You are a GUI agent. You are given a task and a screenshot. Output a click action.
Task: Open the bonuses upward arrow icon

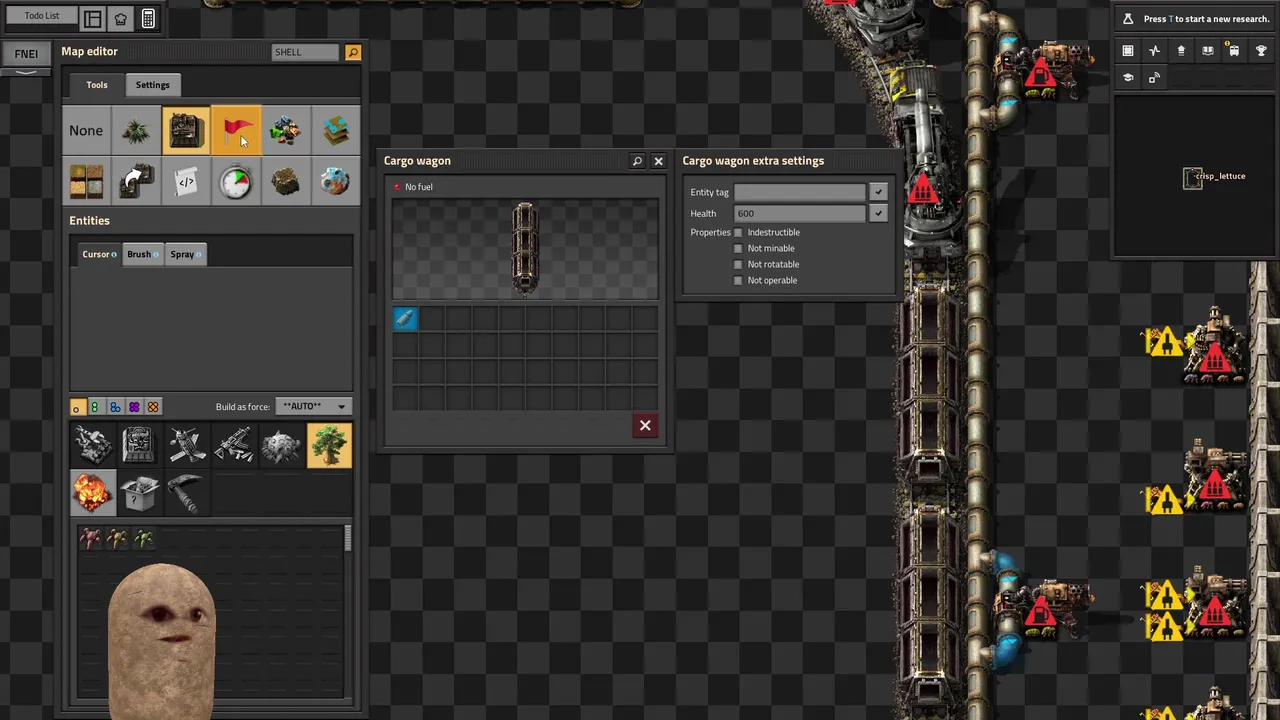click(x=1181, y=51)
